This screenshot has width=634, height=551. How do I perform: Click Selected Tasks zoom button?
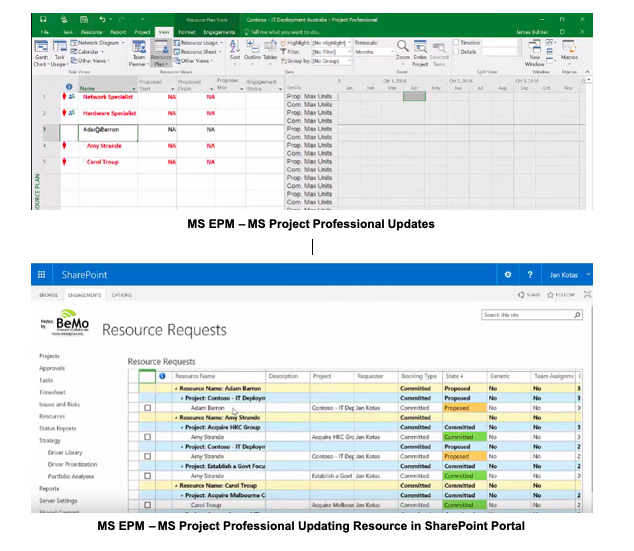439,54
